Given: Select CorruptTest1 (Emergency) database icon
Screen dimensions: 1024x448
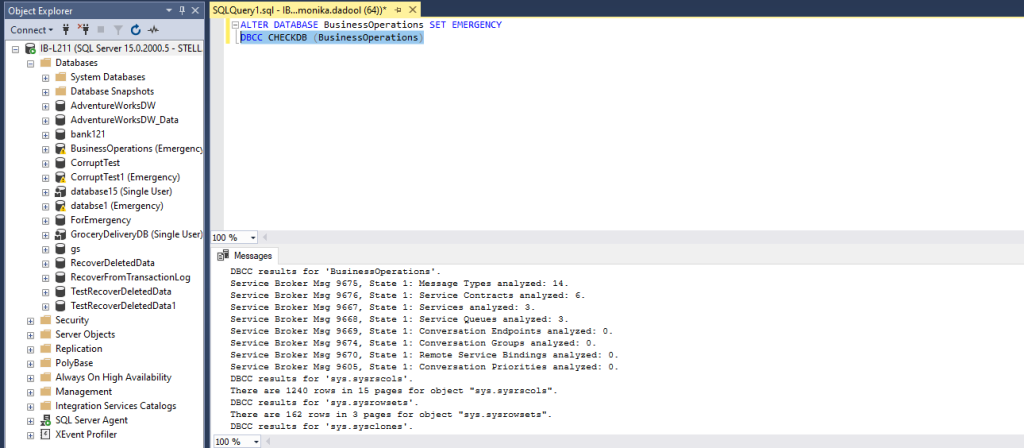Looking at the screenshot, I should pyautogui.click(x=60, y=177).
